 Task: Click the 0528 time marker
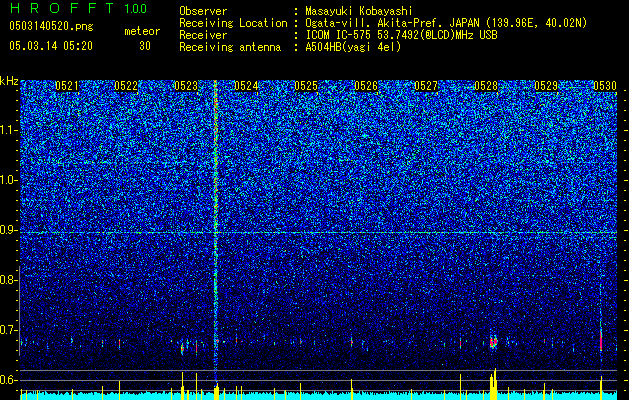pos(486,86)
